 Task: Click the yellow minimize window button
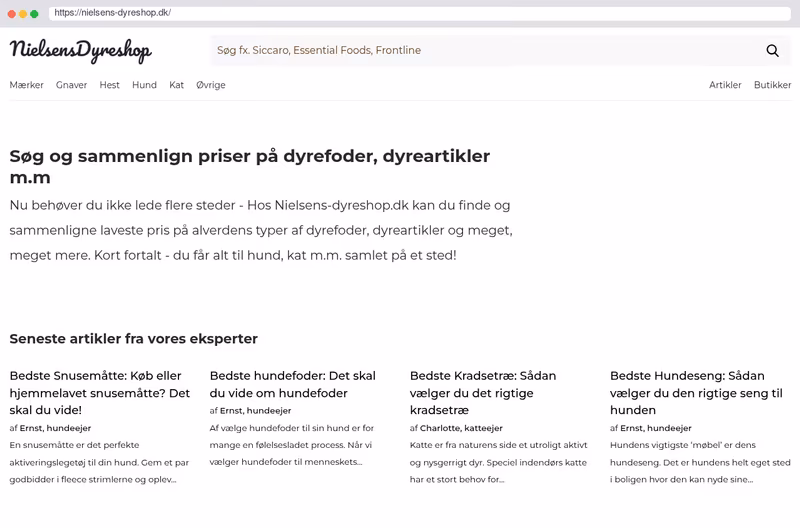click(23, 14)
